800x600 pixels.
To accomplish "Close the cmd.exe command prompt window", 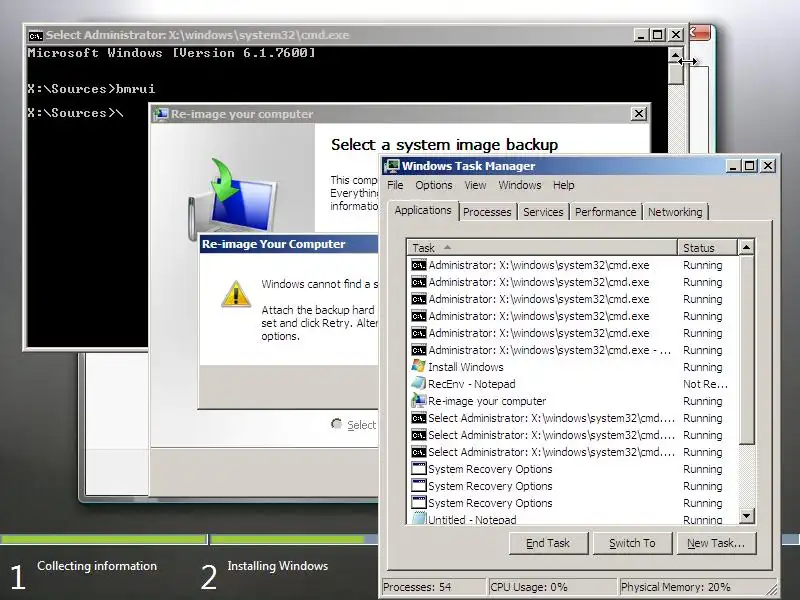I will (x=676, y=35).
